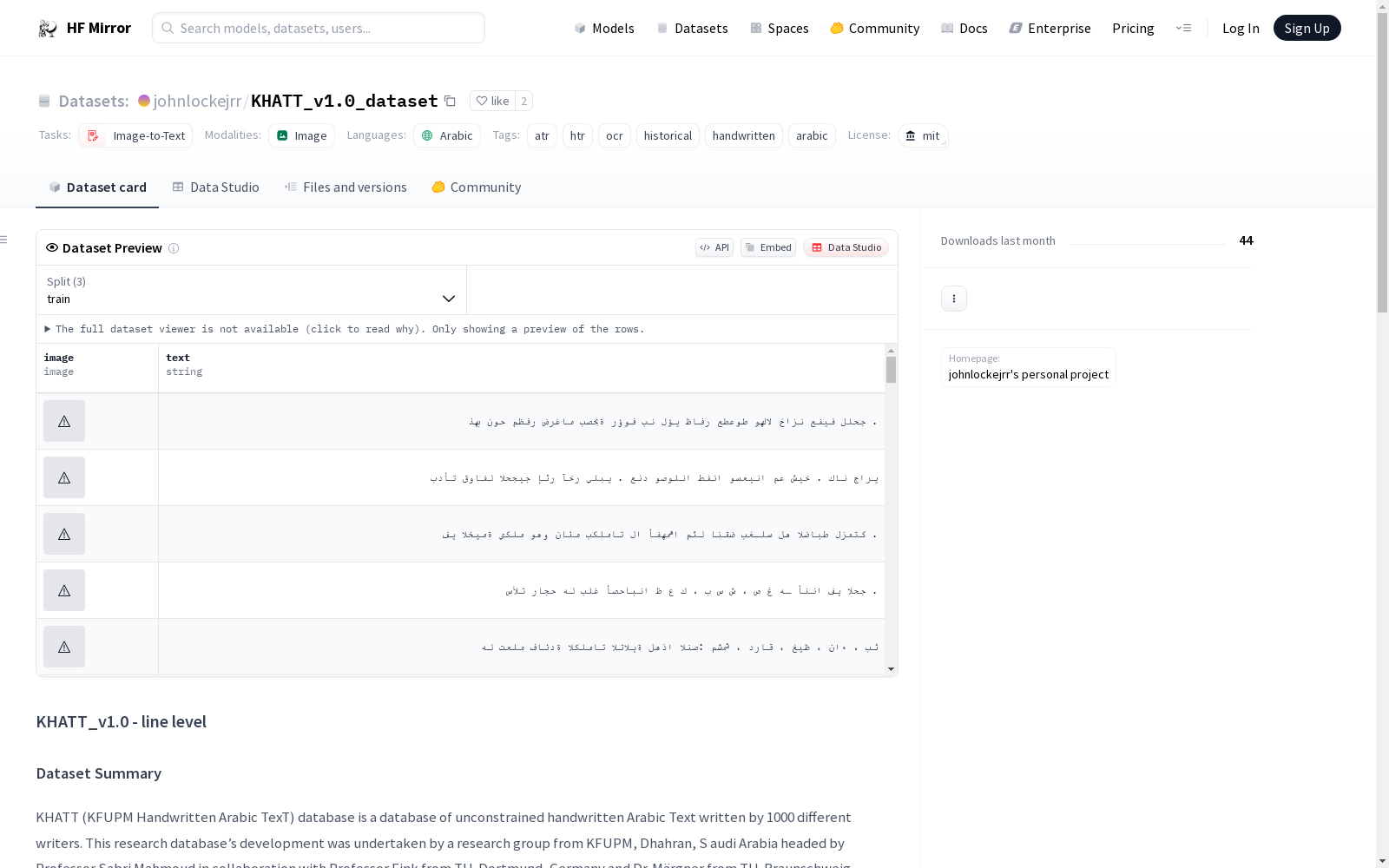This screenshot has height=868, width=1389.
Task: Open Community in the top navigation
Action: tap(875, 28)
